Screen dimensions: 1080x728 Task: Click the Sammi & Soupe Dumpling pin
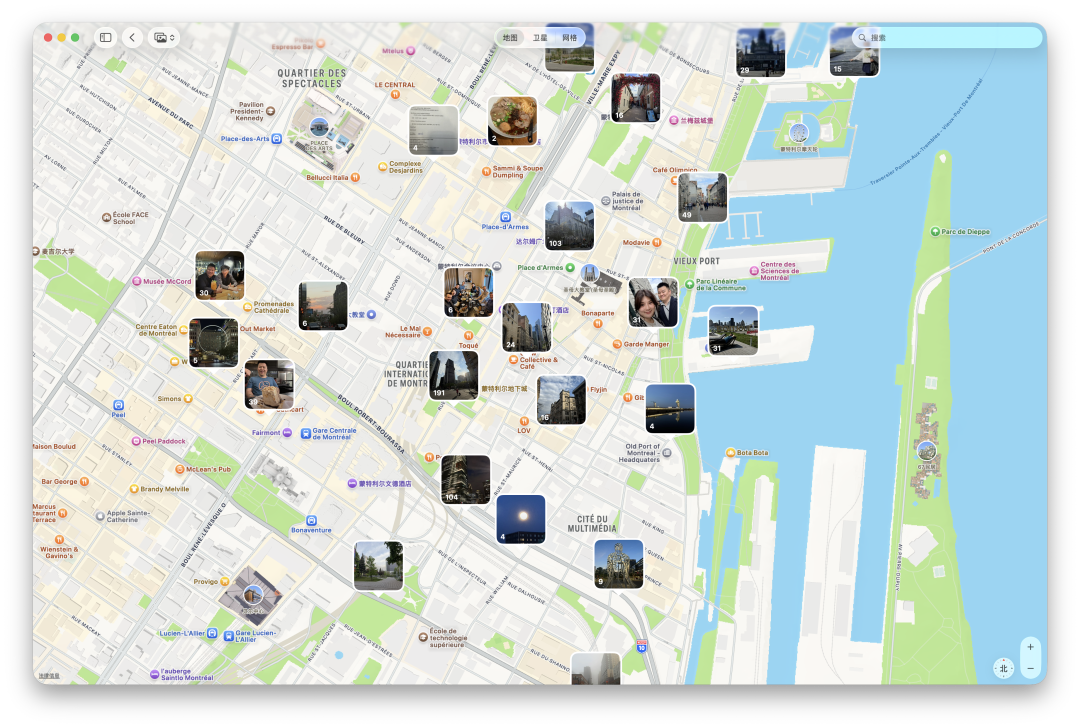(486, 171)
